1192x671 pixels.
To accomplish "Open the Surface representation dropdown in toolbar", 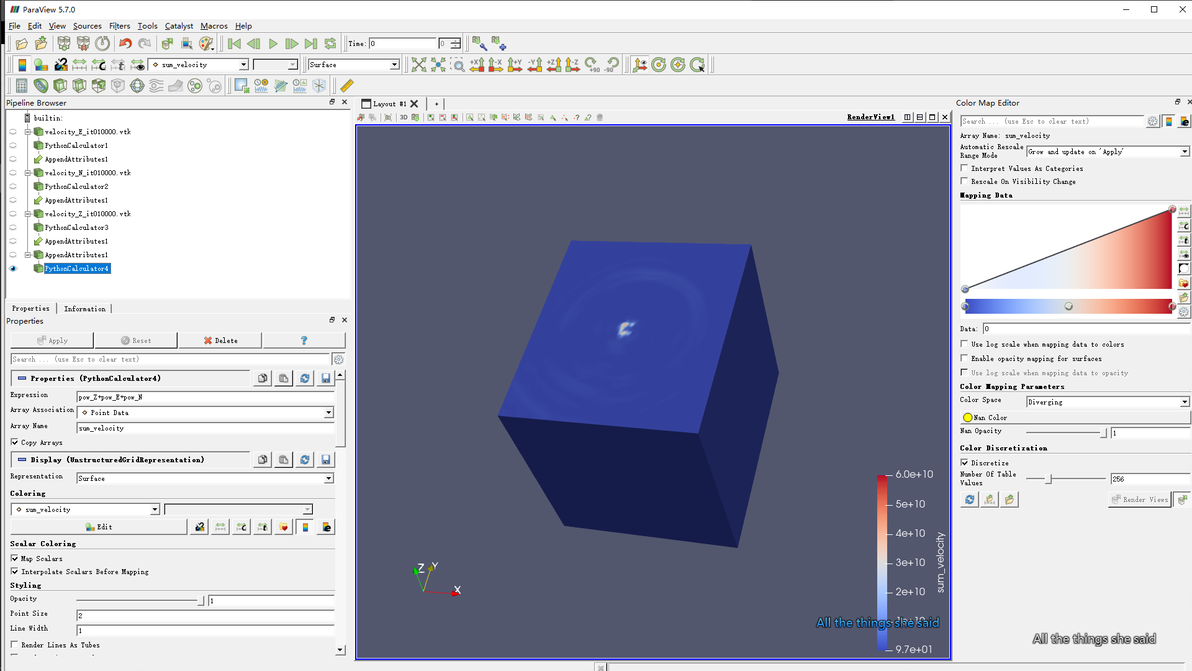I will 353,65.
